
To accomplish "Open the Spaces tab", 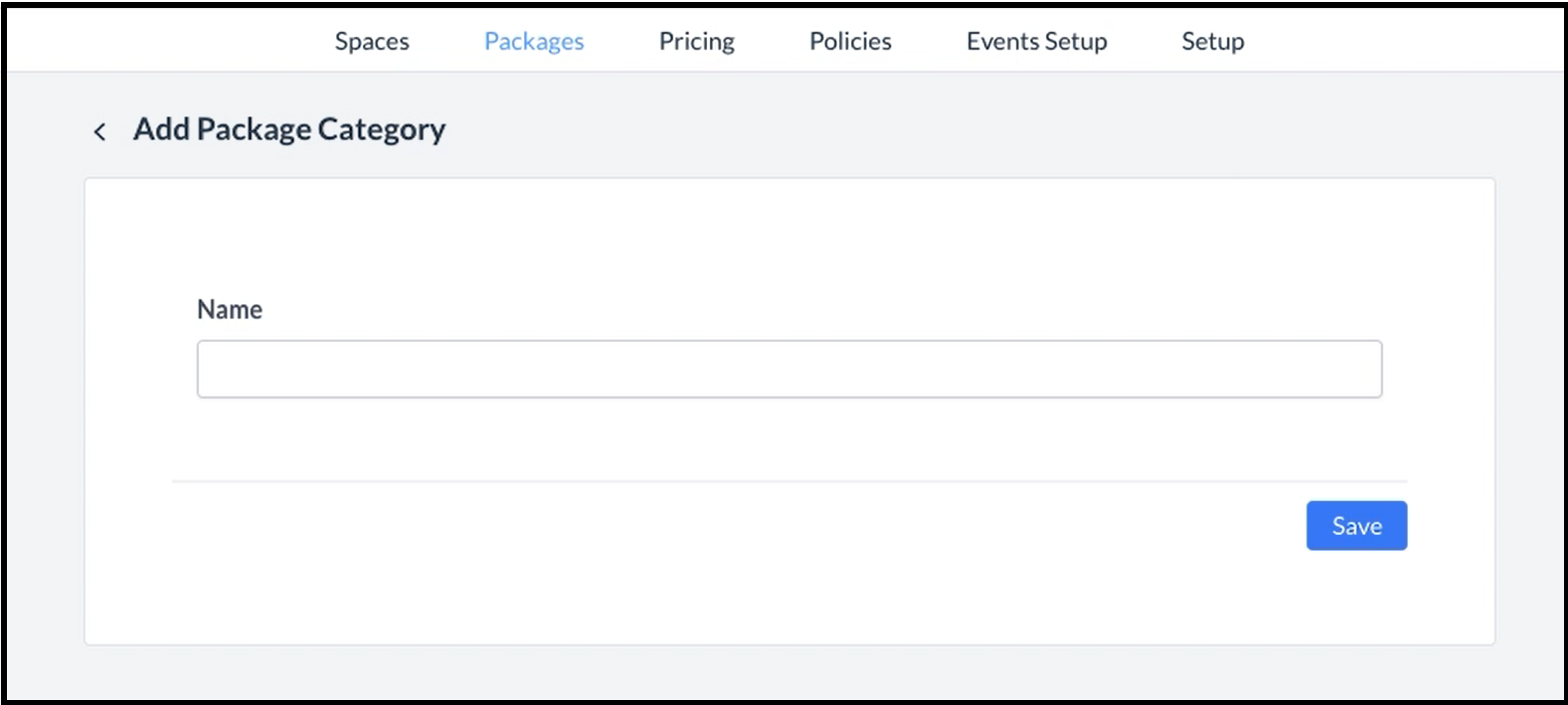I will (372, 41).
